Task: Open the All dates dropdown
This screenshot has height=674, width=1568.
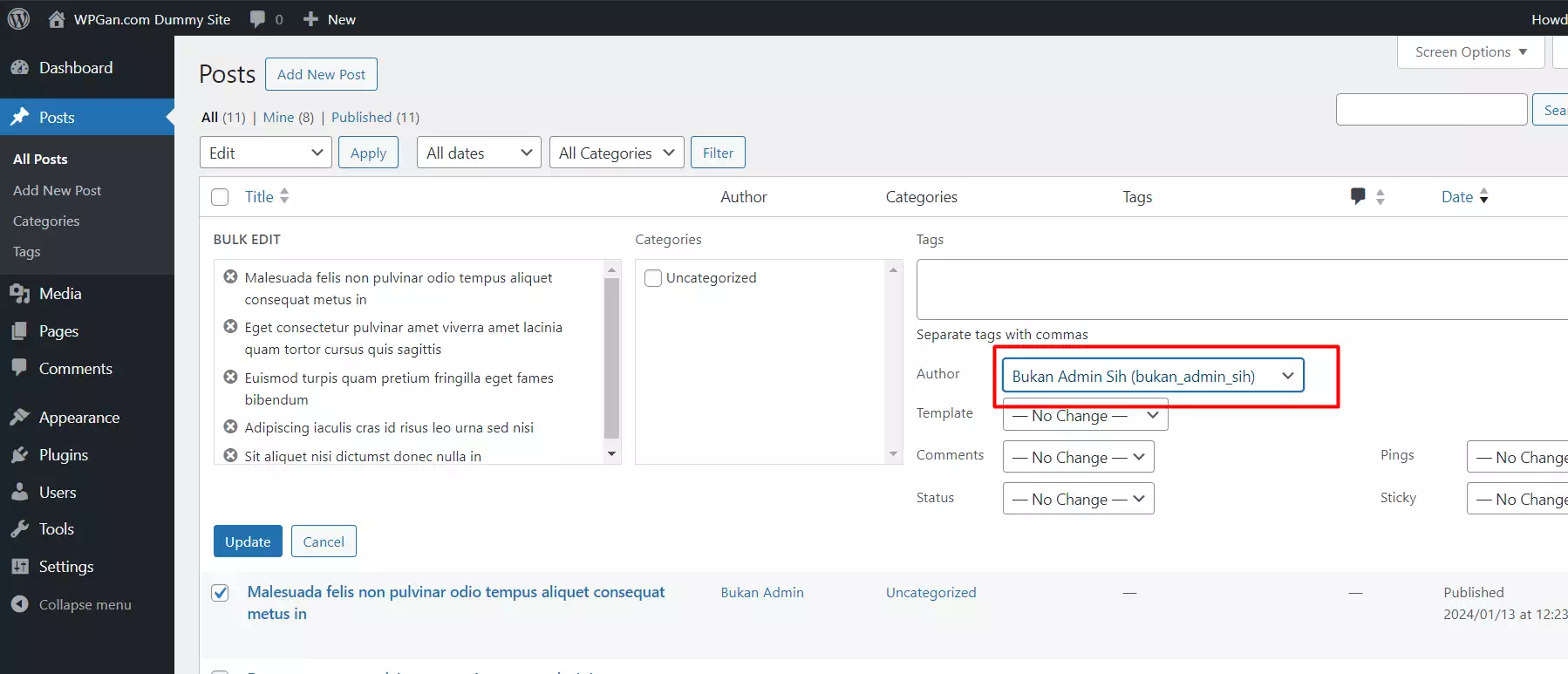Action: pyautogui.click(x=479, y=153)
